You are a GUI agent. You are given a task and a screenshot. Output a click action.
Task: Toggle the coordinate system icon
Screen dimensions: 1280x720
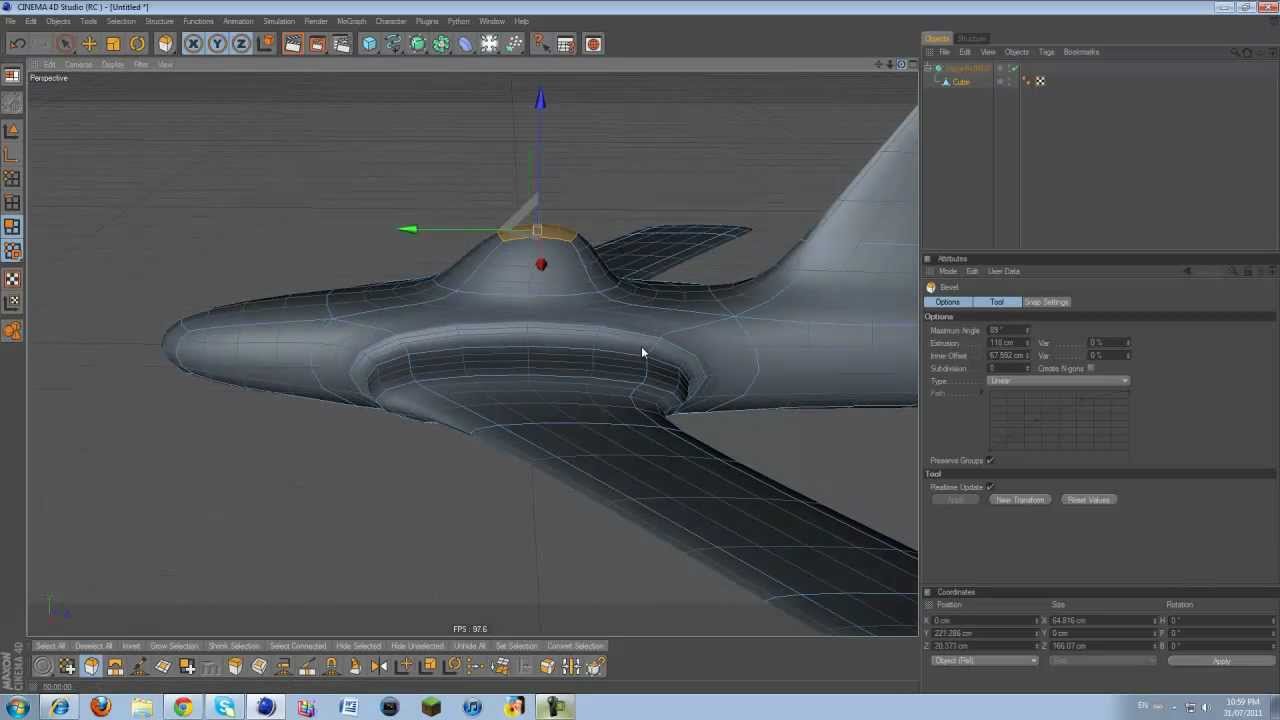265,44
